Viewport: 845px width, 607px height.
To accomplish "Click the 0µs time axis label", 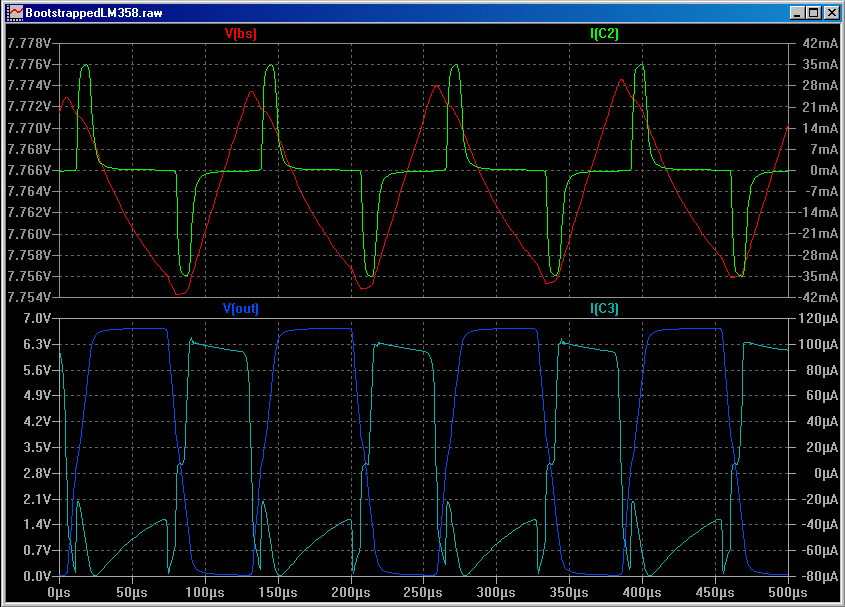I will pyautogui.click(x=59, y=592).
